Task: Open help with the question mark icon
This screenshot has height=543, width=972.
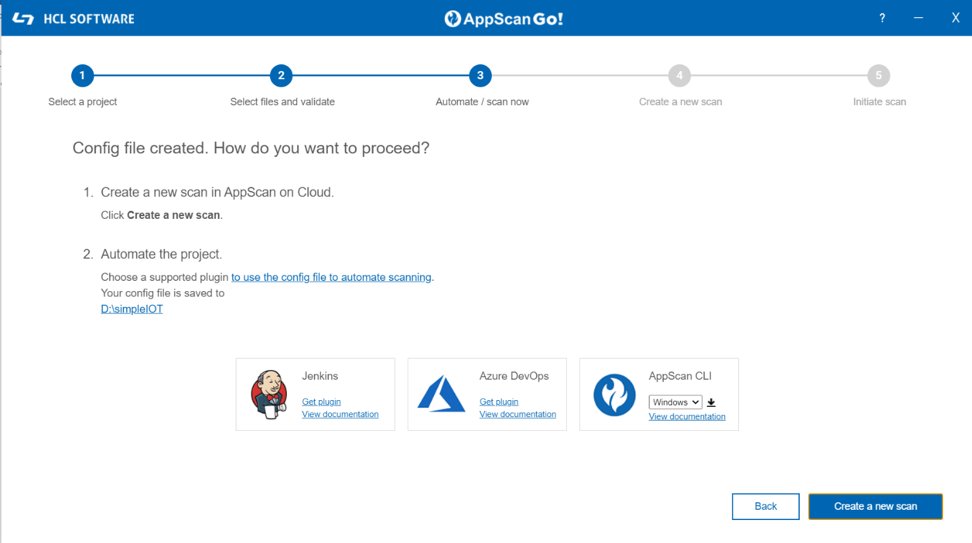Action: tap(882, 18)
